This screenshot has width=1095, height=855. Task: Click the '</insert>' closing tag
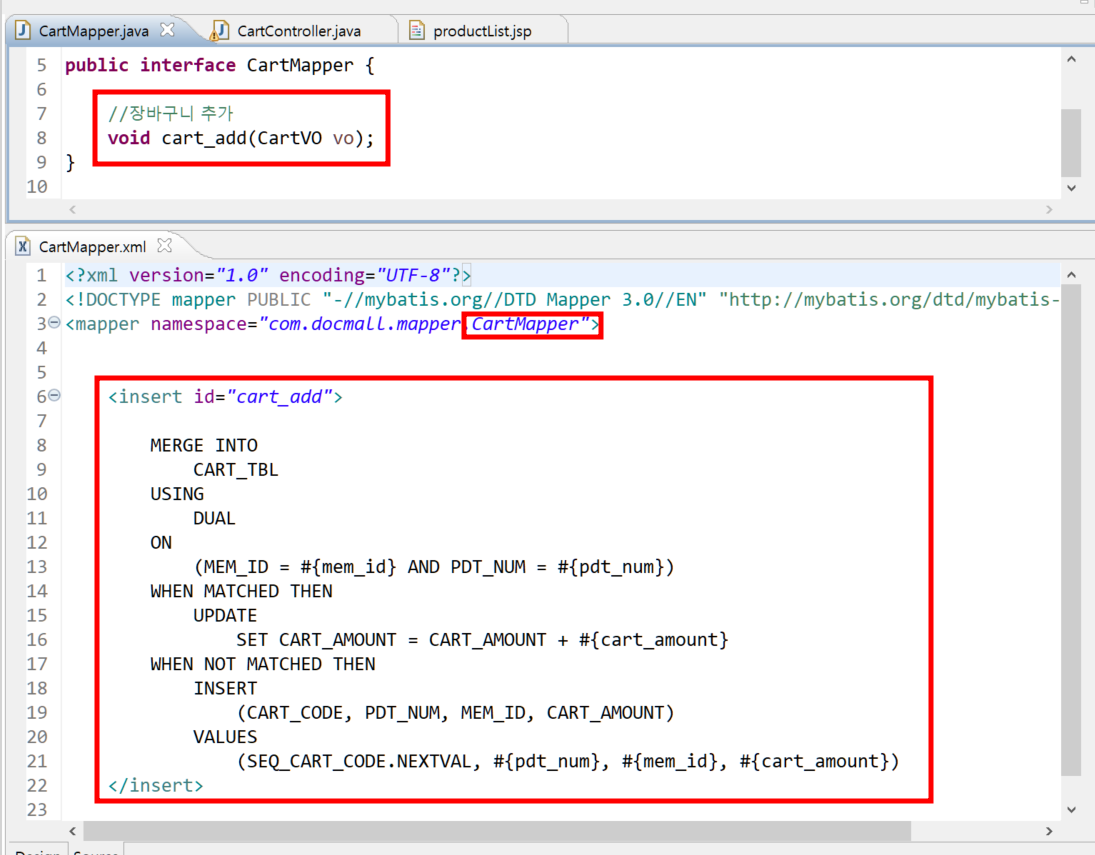click(x=156, y=786)
